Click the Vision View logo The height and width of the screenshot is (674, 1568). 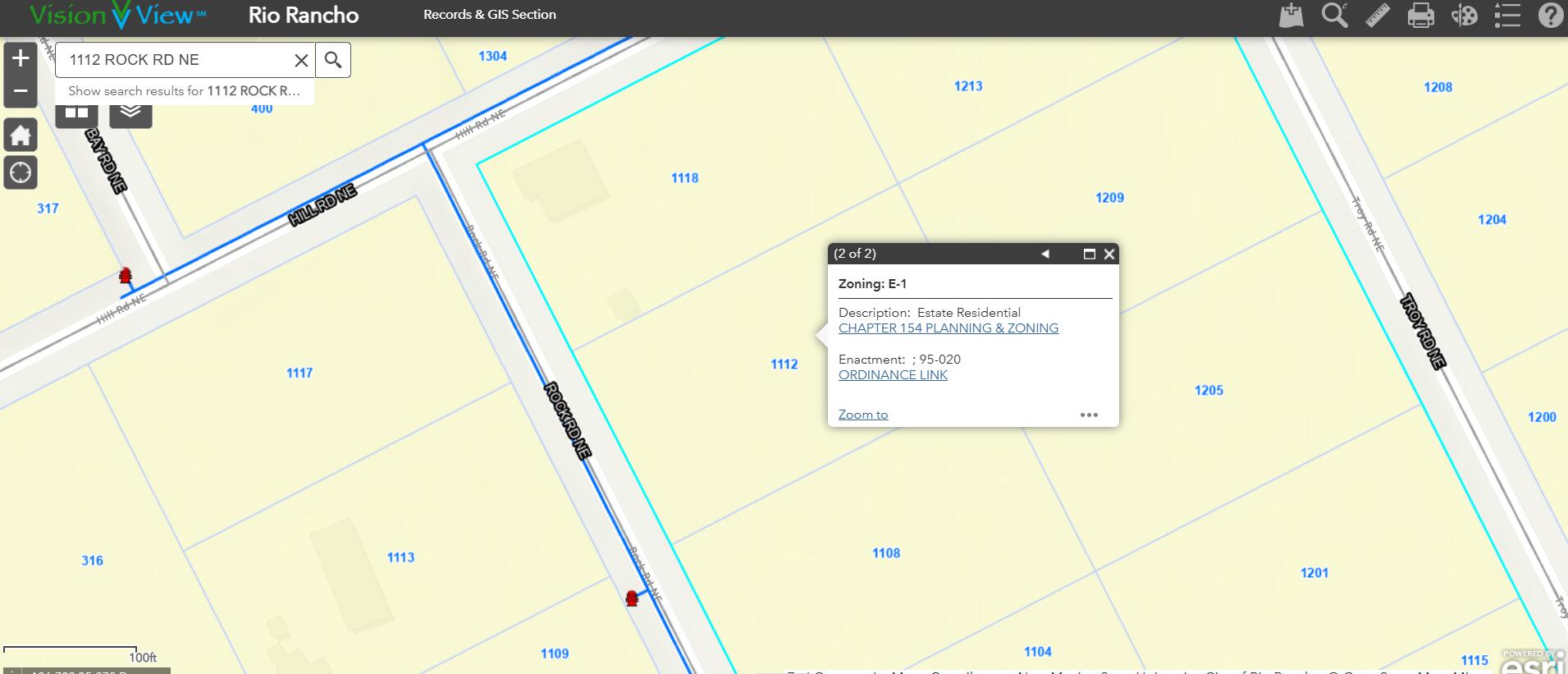click(x=117, y=16)
